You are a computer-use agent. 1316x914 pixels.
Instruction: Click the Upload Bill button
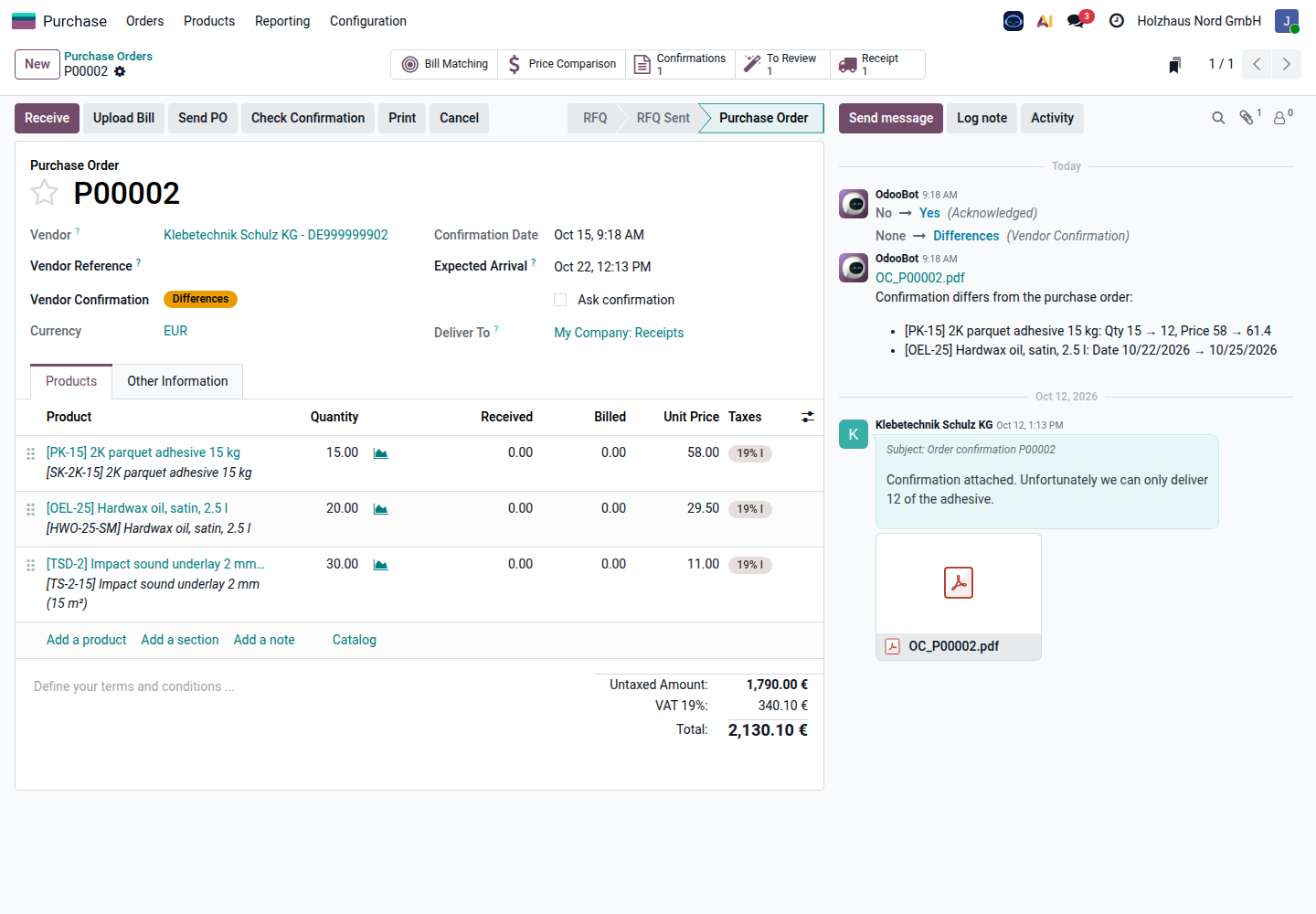pyautogui.click(x=123, y=118)
